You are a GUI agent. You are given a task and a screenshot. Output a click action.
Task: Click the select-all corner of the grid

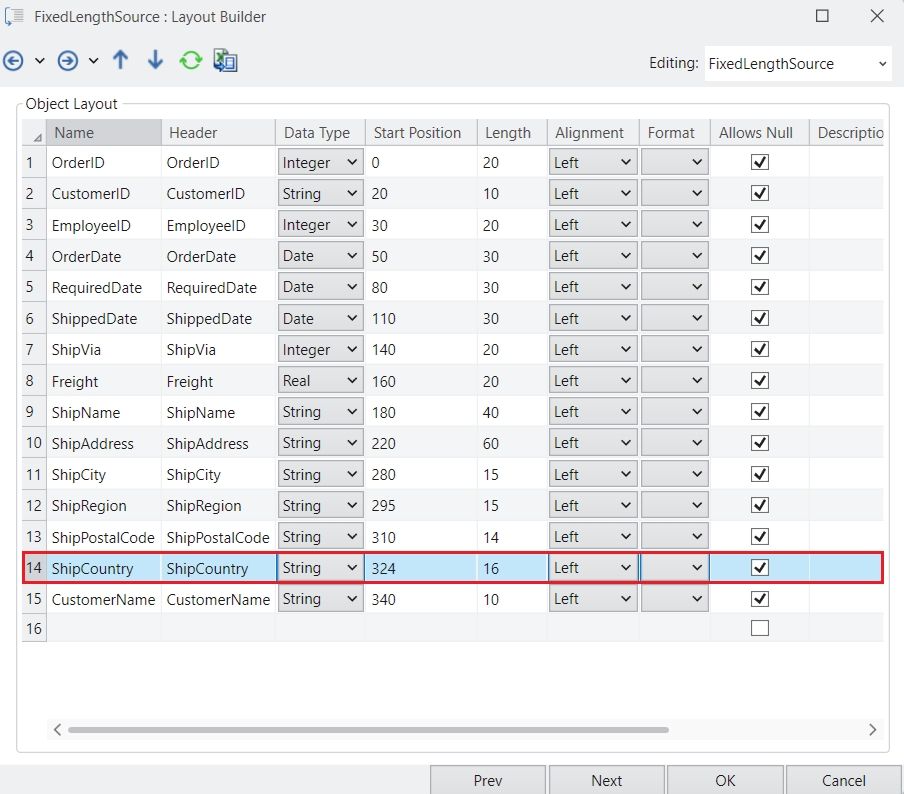point(35,133)
